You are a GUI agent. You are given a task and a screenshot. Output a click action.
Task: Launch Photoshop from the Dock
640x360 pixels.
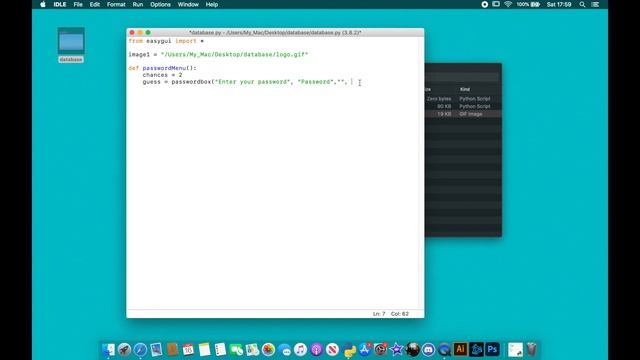[x=492, y=349]
